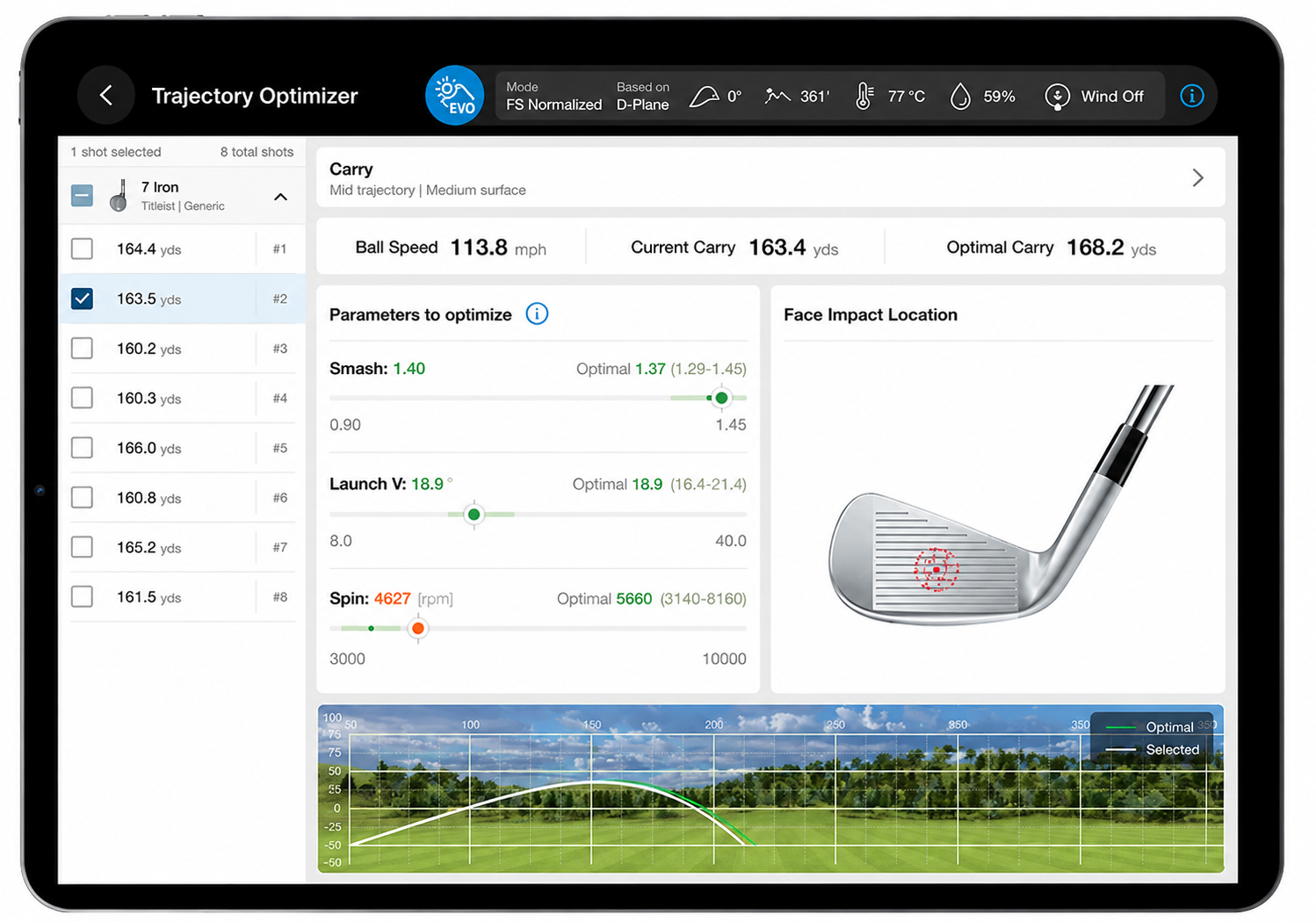
Task: Select the altitude 361' mountain icon
Action: tap(777, 96)
